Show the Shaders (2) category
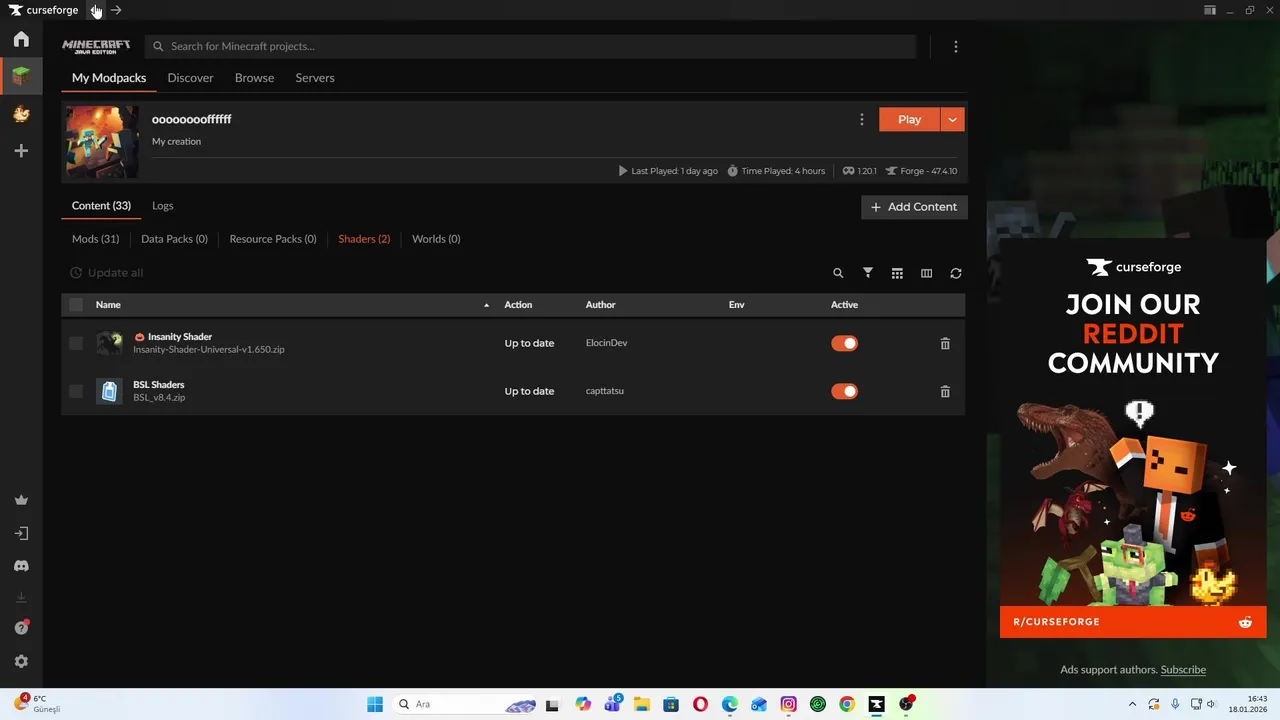Viewport: 1280px width, 720px height. point(364,239)
